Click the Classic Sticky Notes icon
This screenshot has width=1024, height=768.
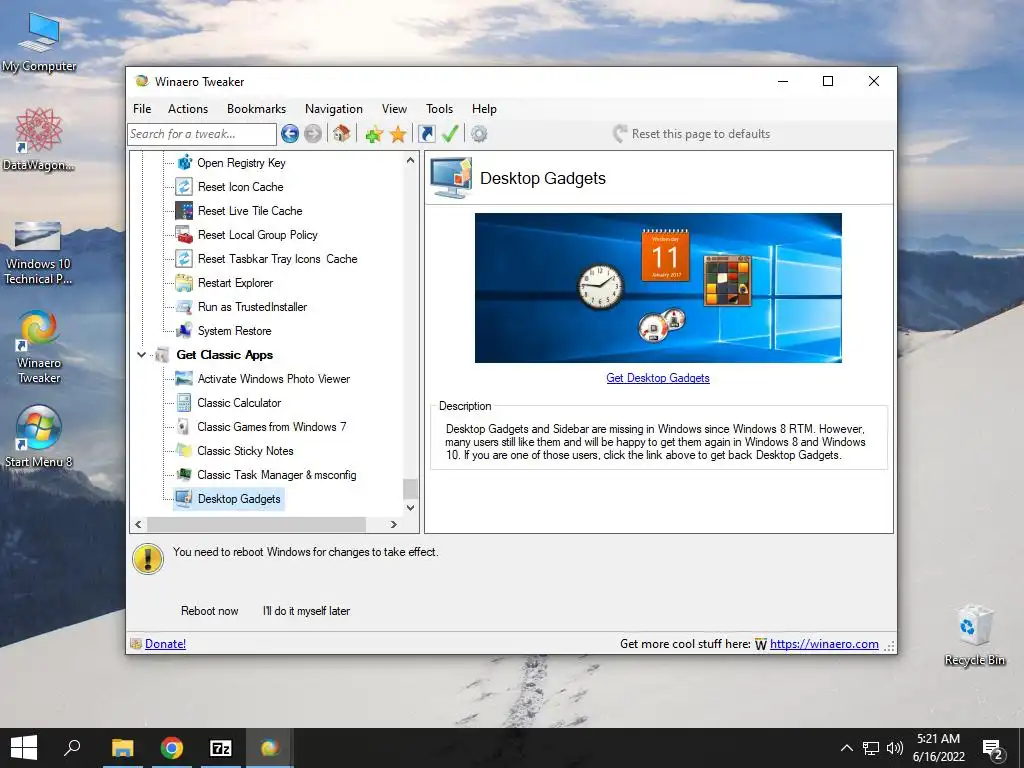point(184,451)
